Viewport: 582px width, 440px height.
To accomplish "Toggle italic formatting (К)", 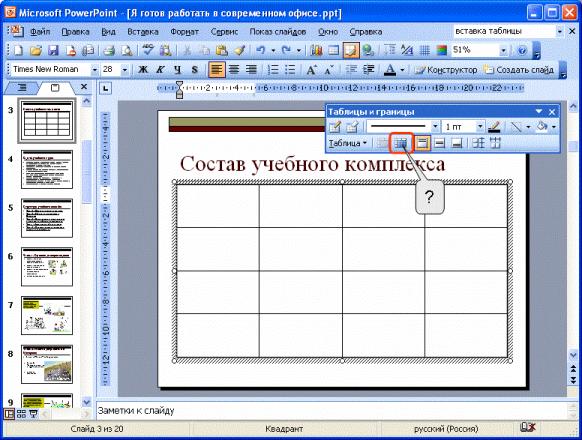I will click(160, 70).
